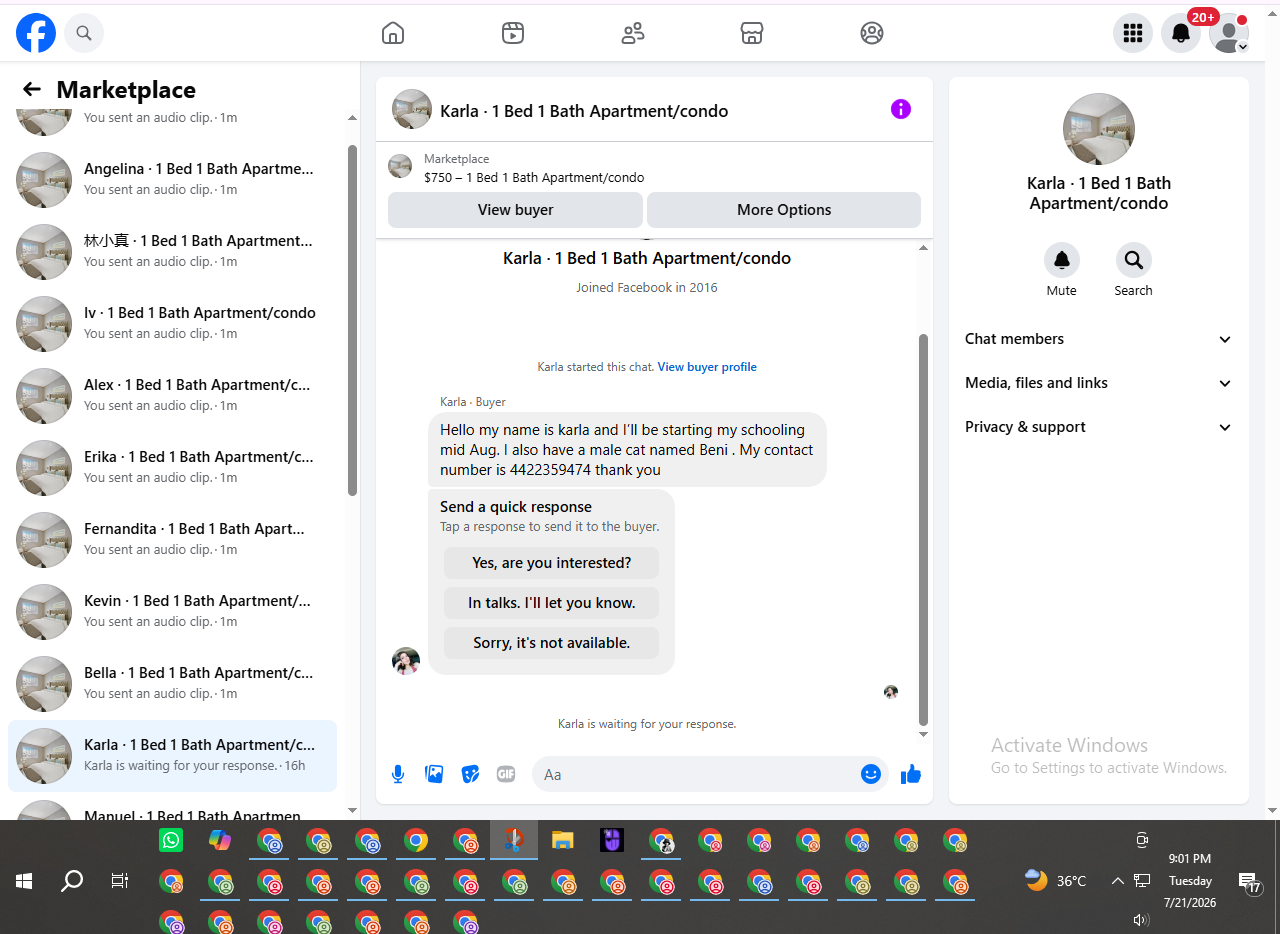Open the Windows Start menu
Viewport: 1280px width, 934px height.
coord(24,881)
